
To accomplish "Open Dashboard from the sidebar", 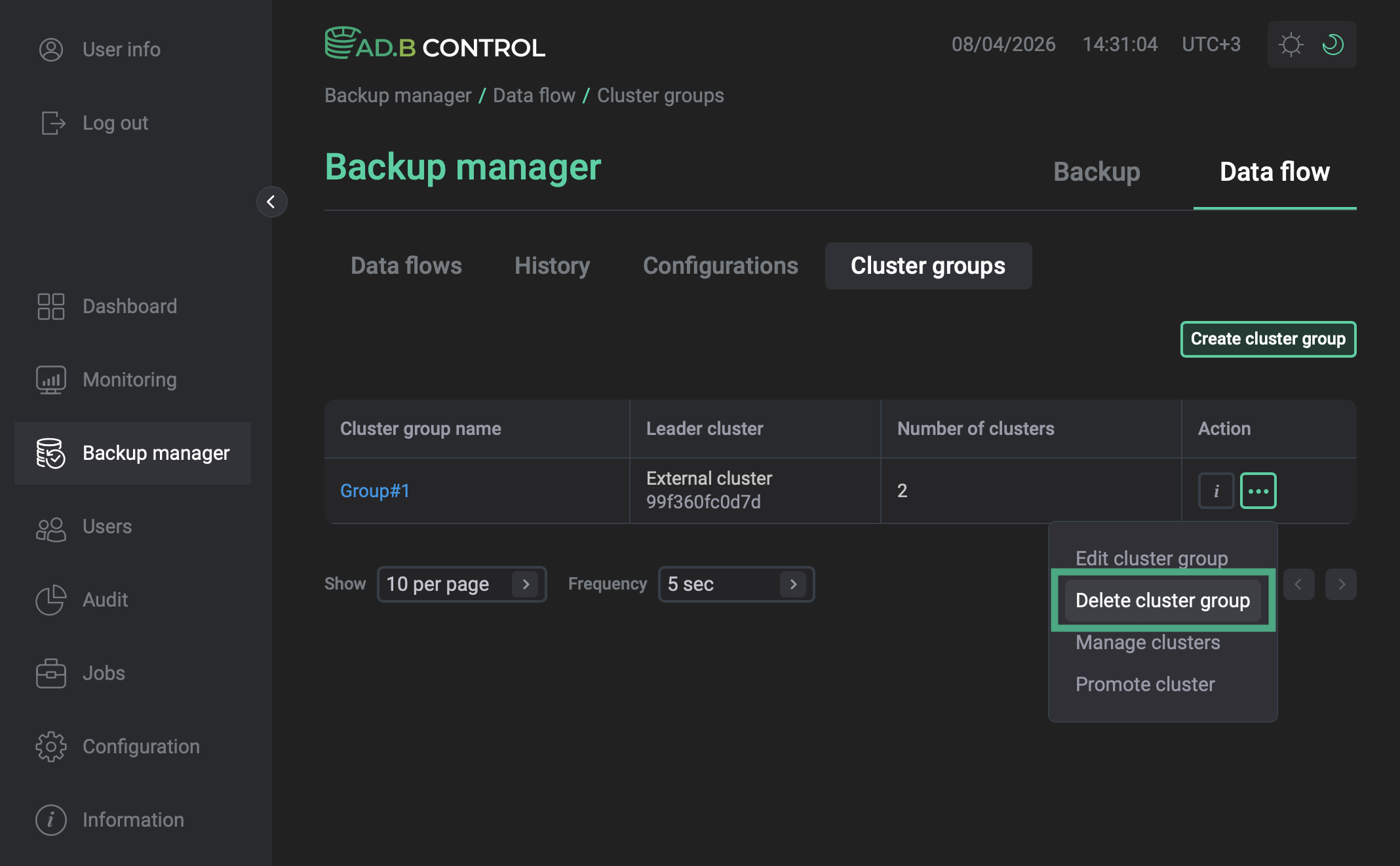I will (130, 307).
